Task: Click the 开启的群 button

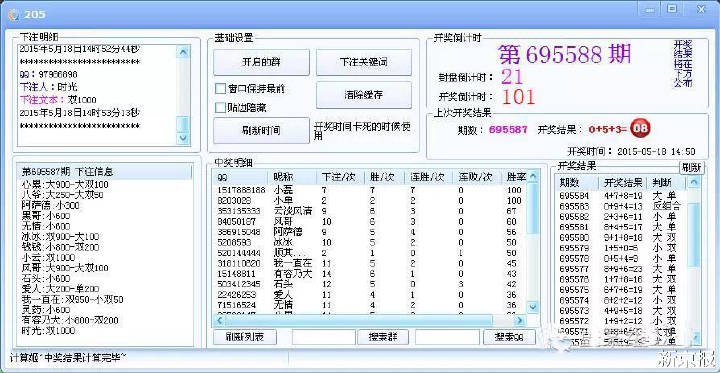Action: (261, 62)
